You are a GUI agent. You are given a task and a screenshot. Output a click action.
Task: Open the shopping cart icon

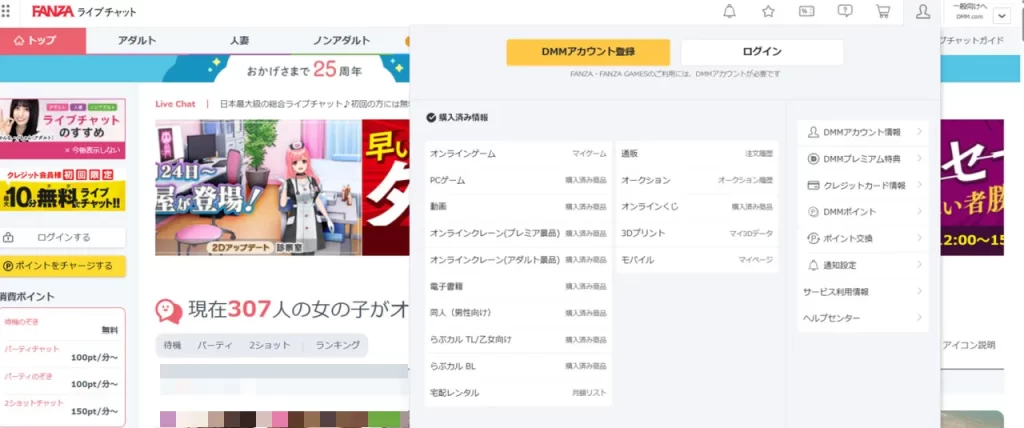point(883,11)
